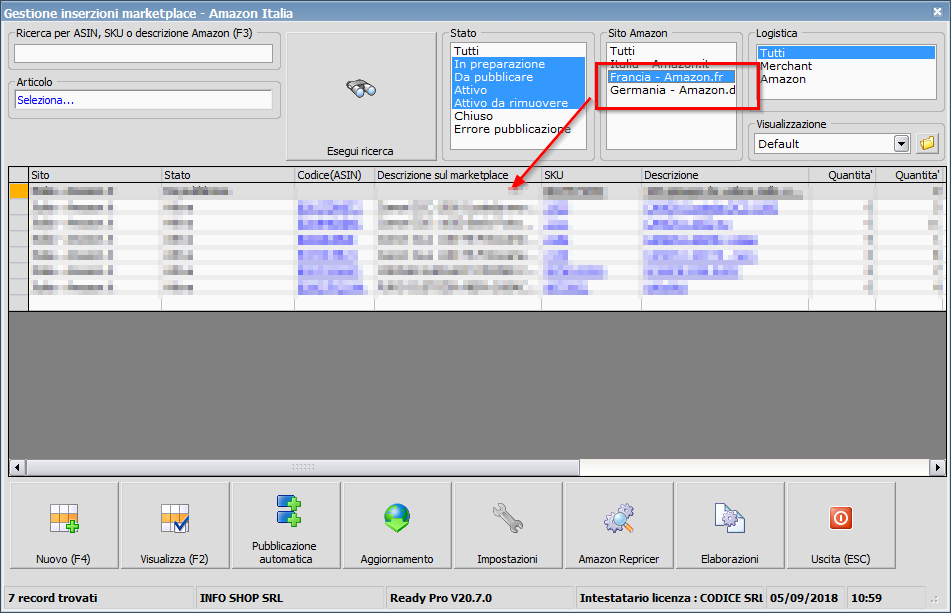The image size is (951, 613).
Task: Click 'Ready Pro V20.7.0' status entry
Action: pos(441,598)
